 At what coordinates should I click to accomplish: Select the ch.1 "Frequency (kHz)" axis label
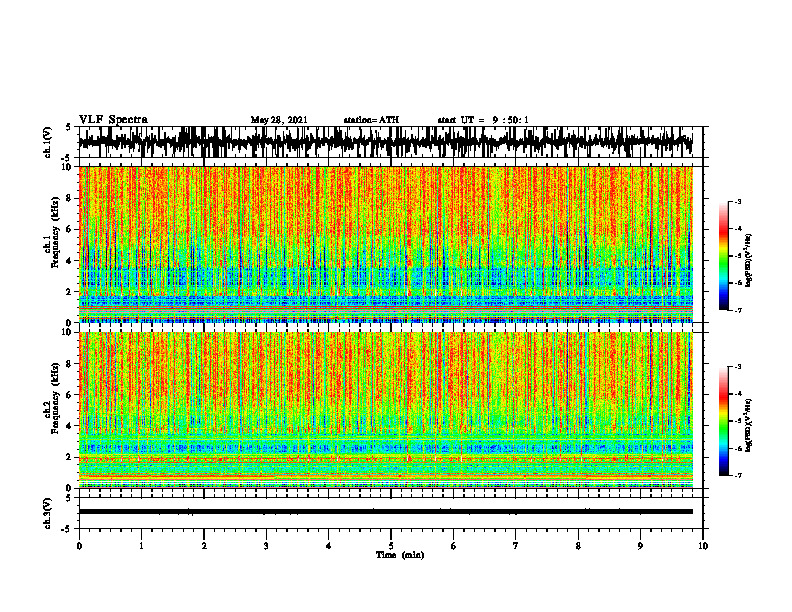pyautogui.click(x=55, y=232)
